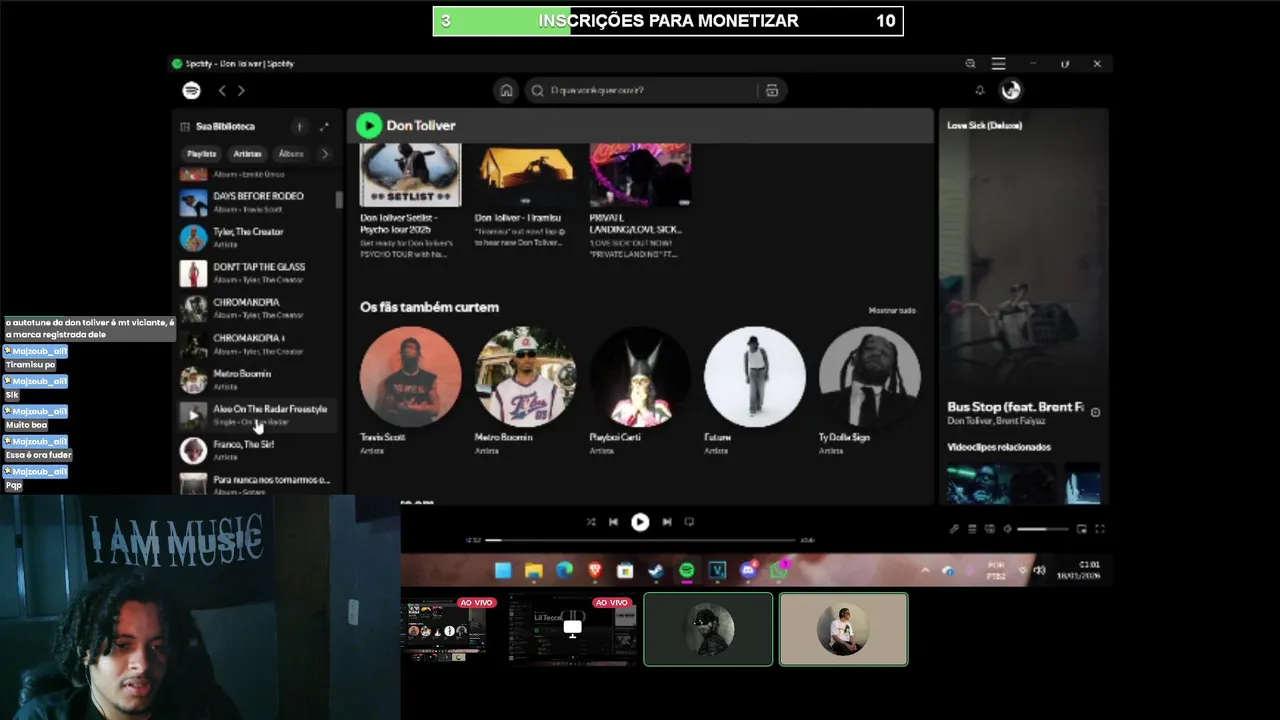
Task: Open Metro Boomin in the library list
Action: pyautogui.click(x=256, y=379)
